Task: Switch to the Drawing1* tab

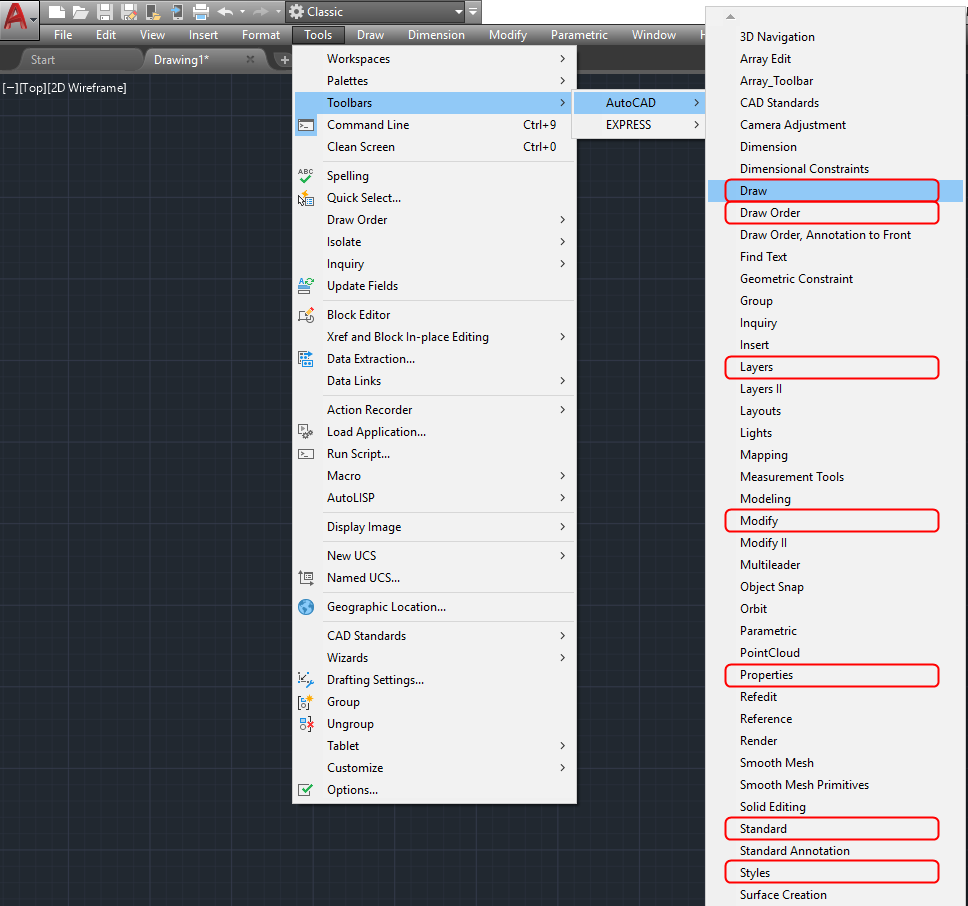Action: (181, 60)
